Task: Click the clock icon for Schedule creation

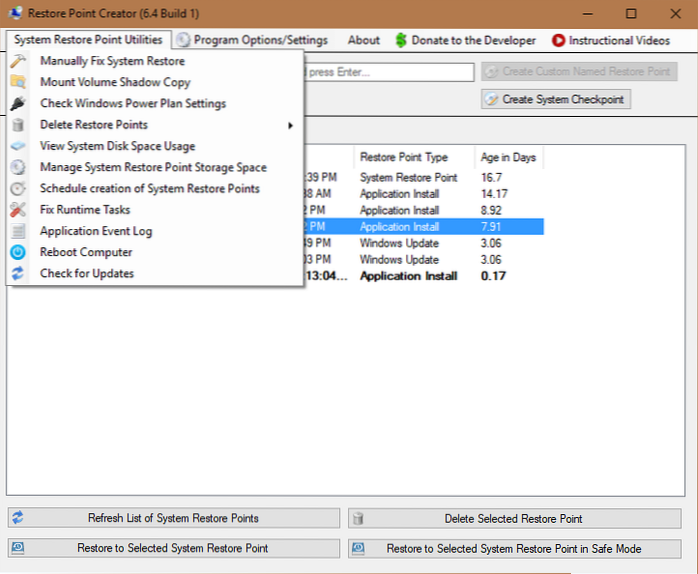Action: pyautogui.click(x=18, y=188)
